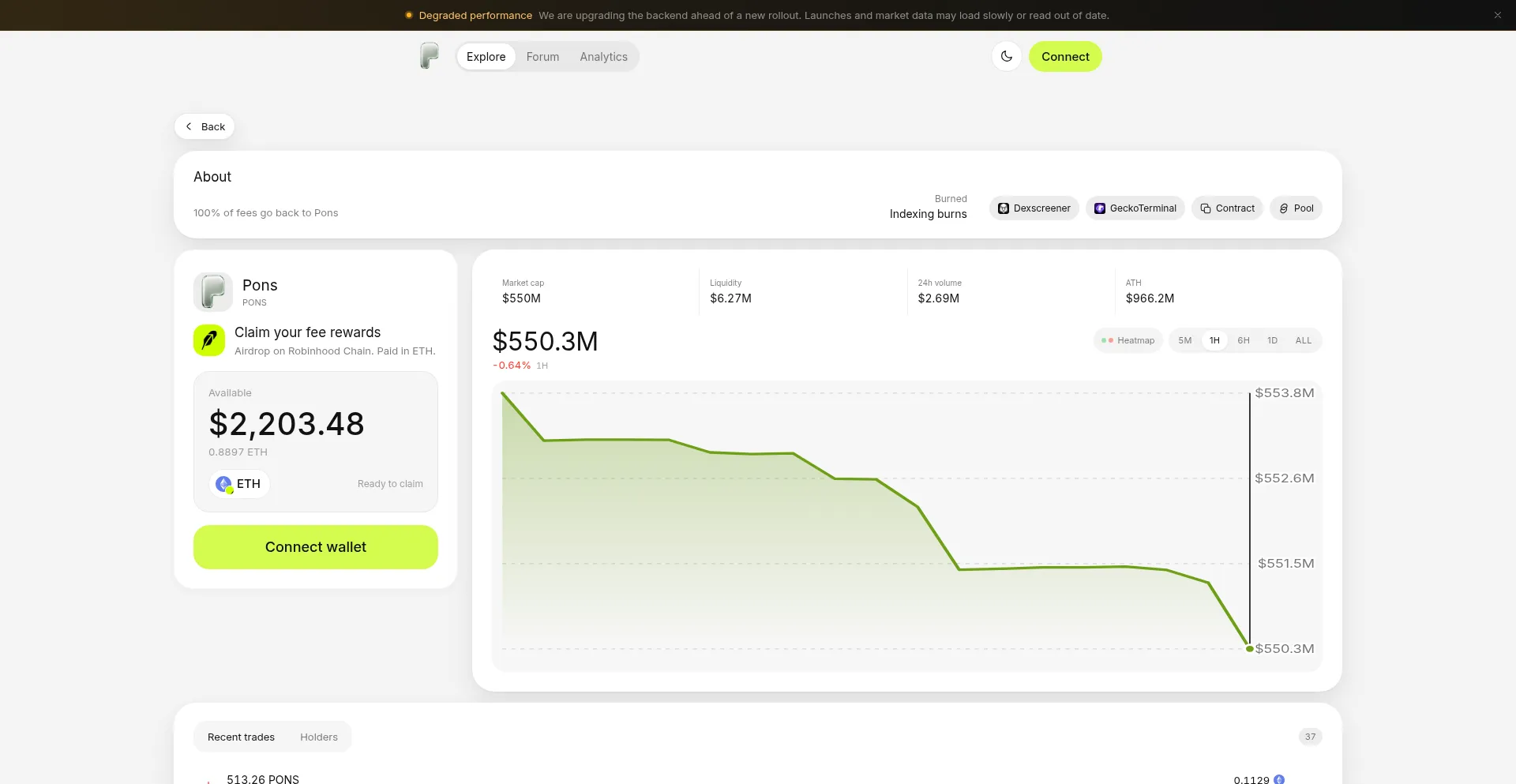Click the 37 trades count badge
1516x784 pixels.
click(x=1310, y=737)
